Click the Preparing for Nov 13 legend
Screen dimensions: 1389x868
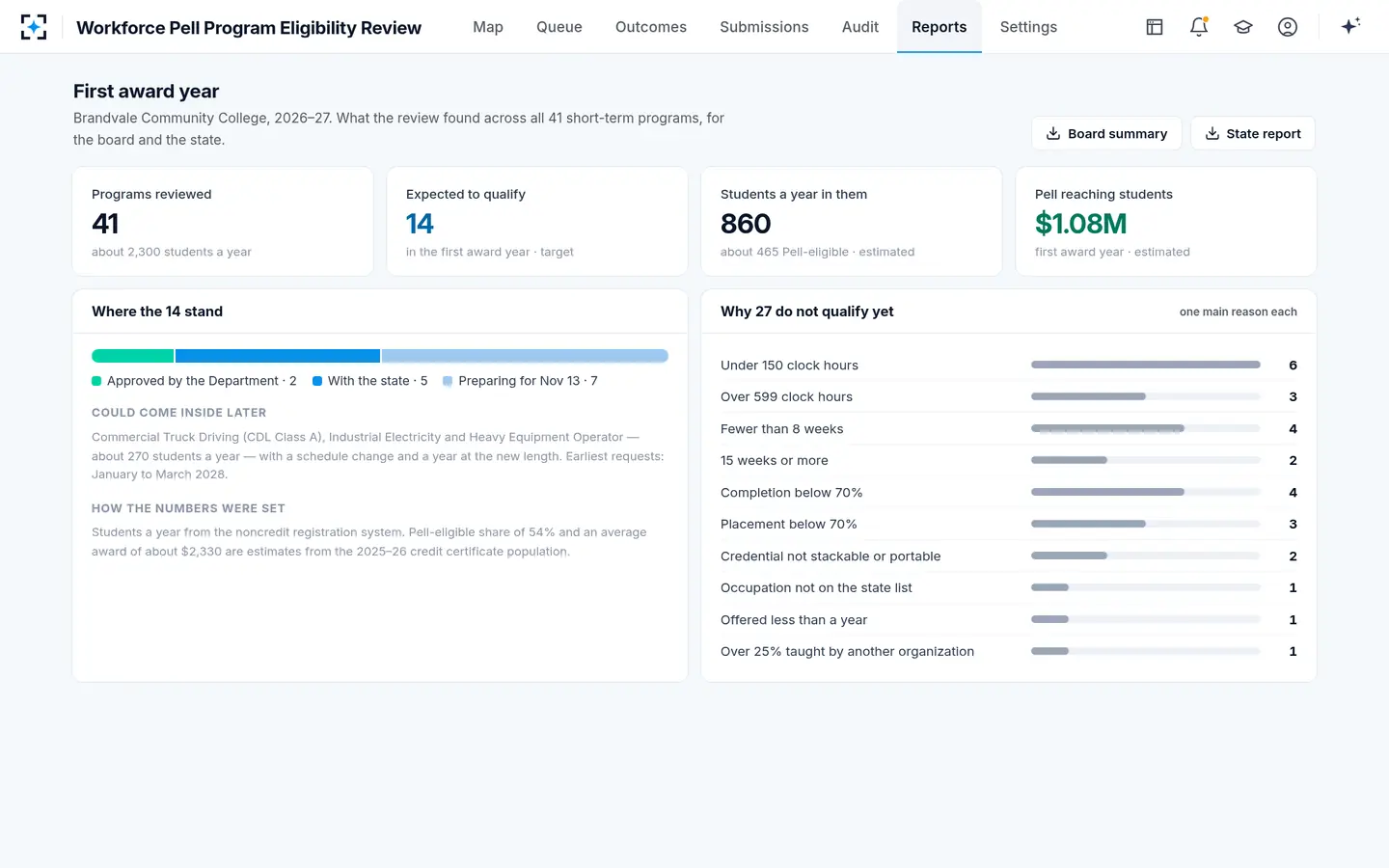tap(520, 381)
